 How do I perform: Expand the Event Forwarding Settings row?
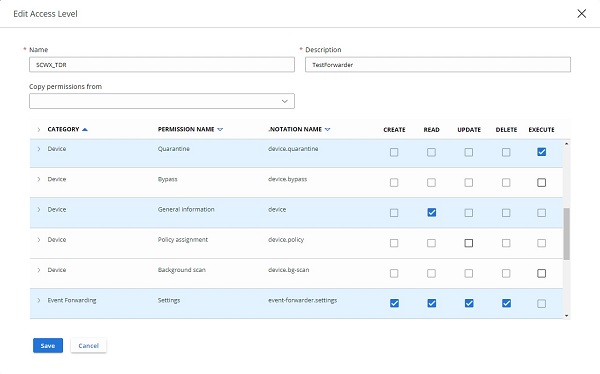pos(39,301)
